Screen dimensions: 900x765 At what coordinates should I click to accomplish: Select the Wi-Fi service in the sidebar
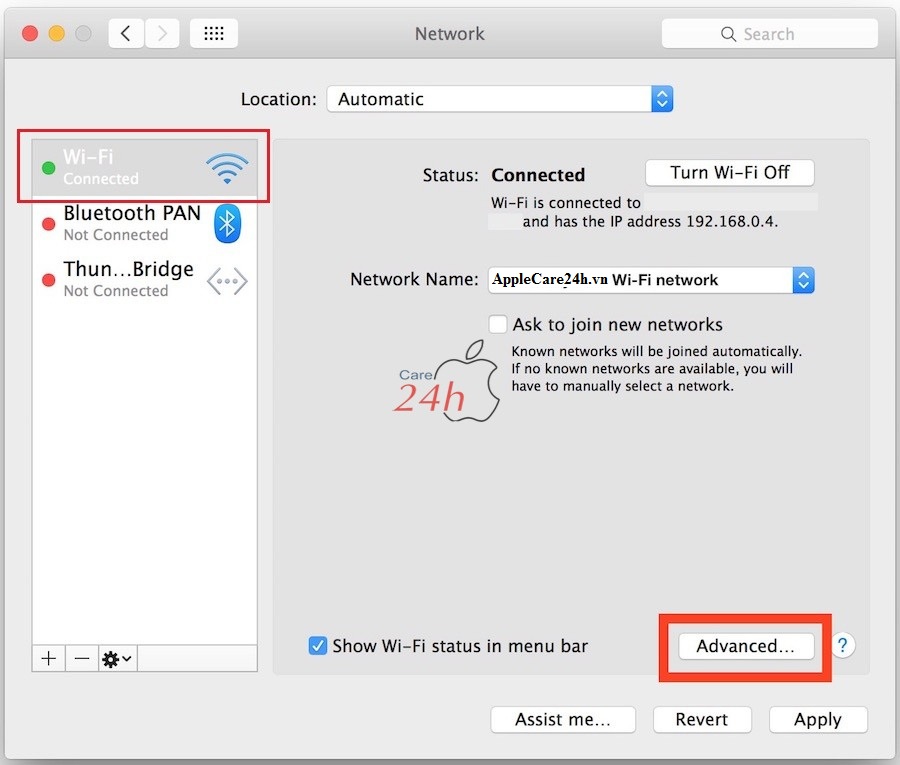(x=145, y=168)
